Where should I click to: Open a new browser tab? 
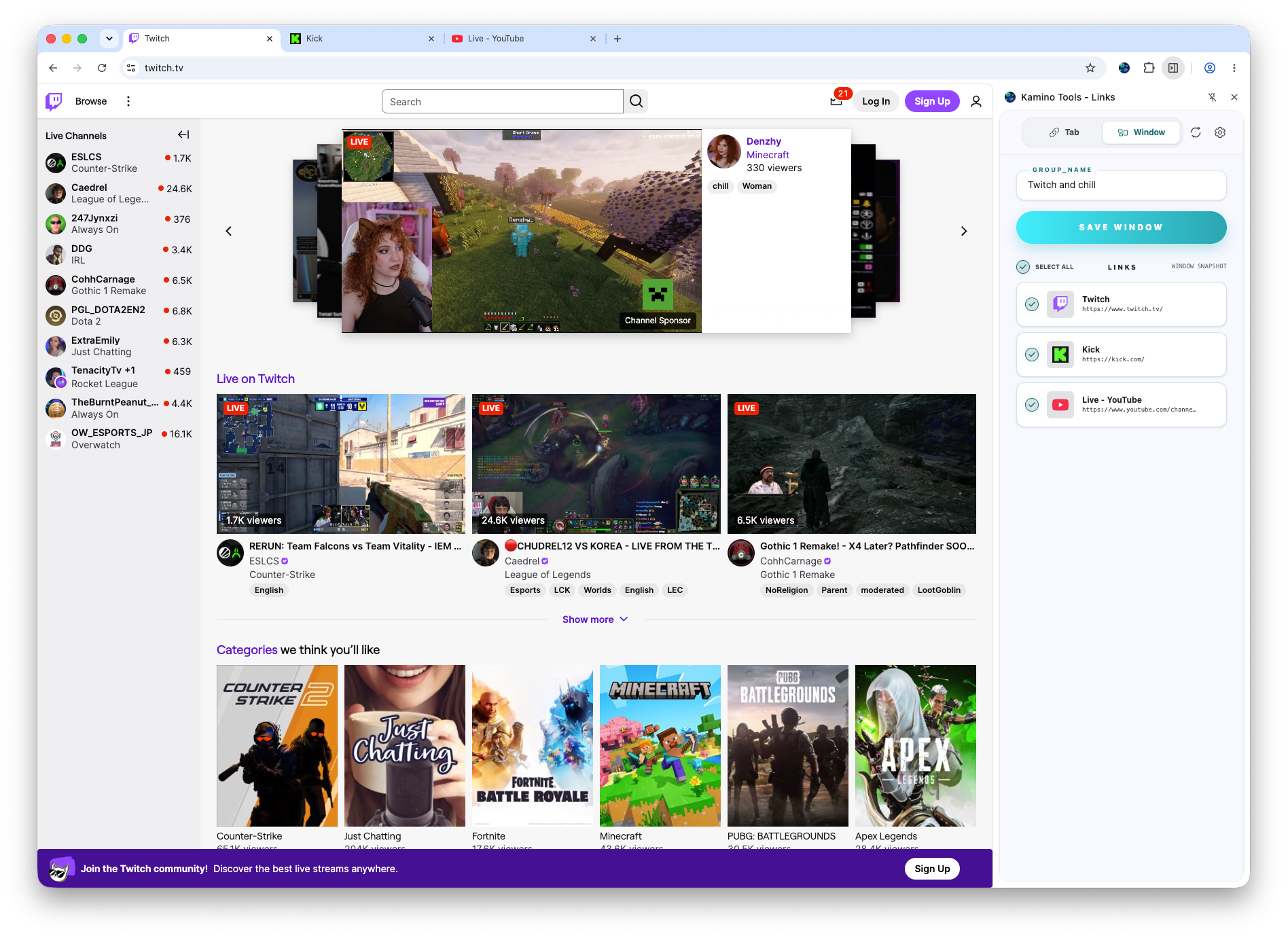[618, 39]
